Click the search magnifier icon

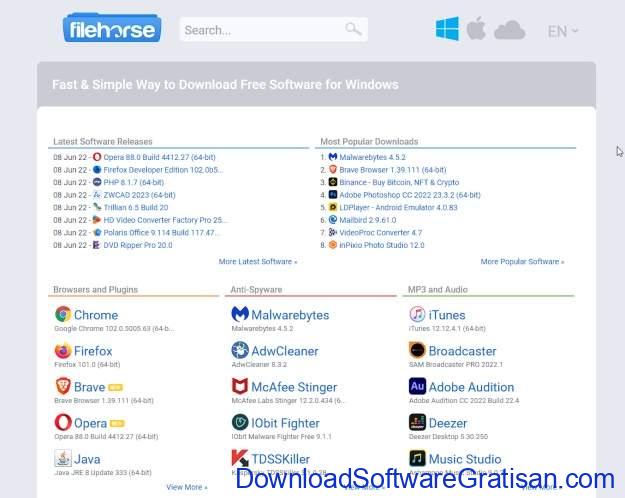tap(353, 29)
